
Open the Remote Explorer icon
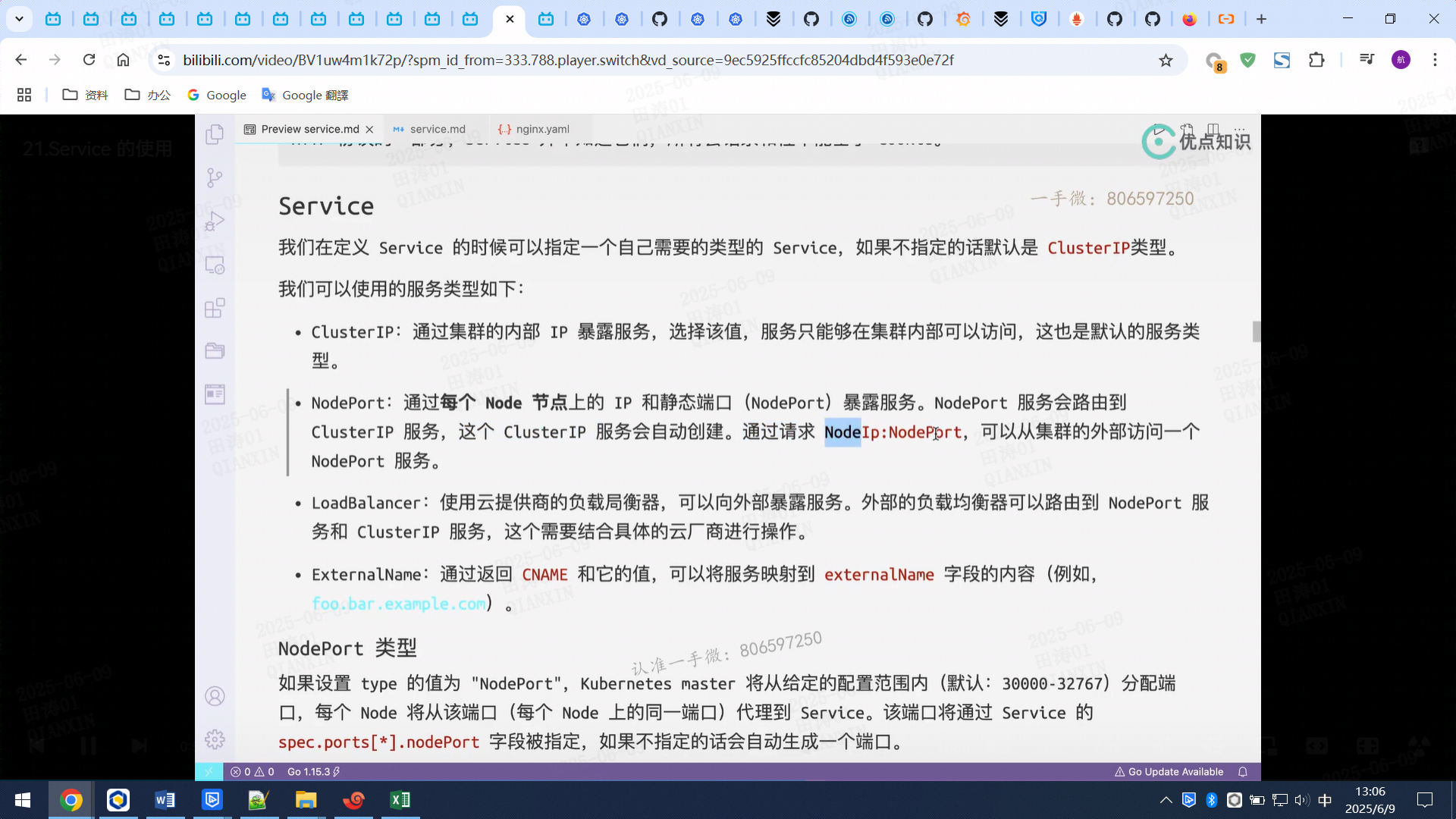(x=215, y=265)
